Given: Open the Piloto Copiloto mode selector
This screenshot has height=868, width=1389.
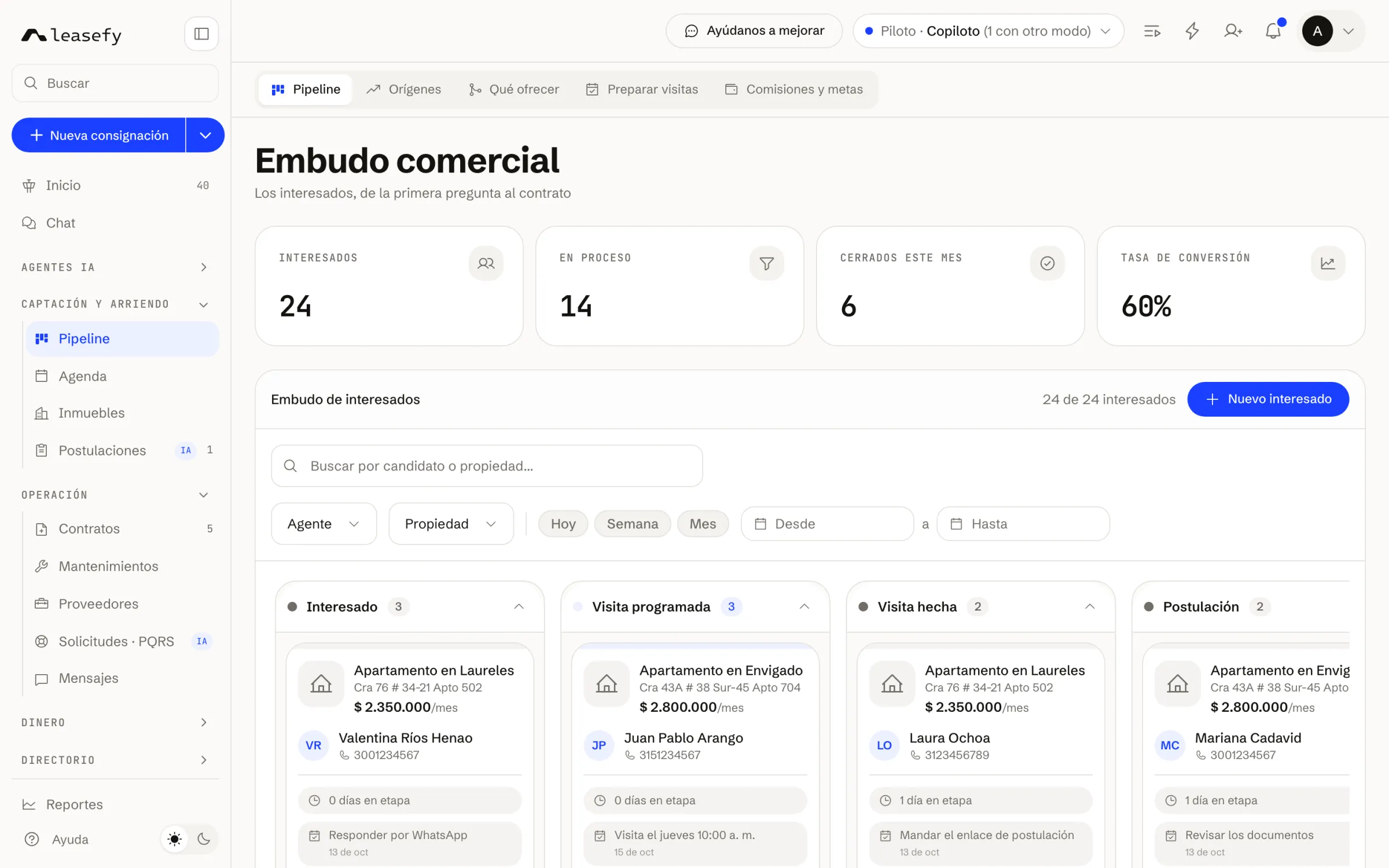Looking at the screenshot, I should point(989,31).
